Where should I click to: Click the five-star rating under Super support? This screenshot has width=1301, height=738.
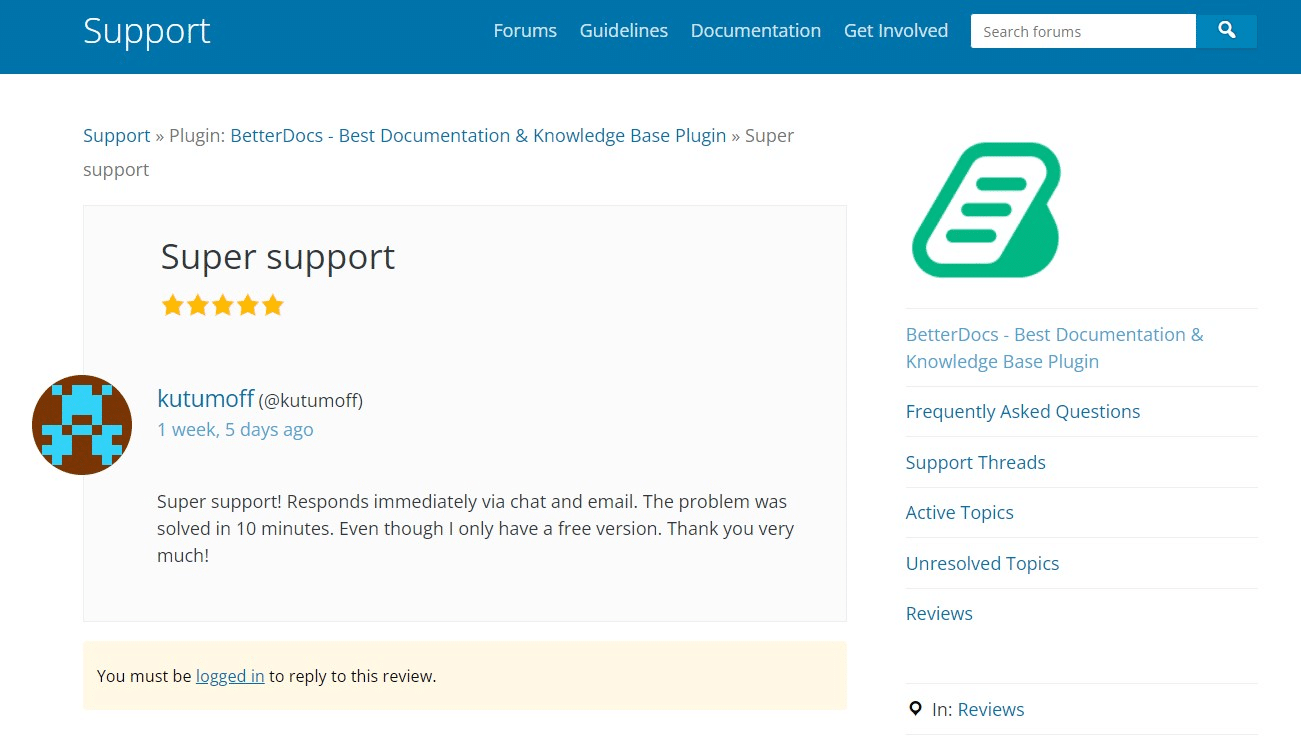tap(222, 304)
